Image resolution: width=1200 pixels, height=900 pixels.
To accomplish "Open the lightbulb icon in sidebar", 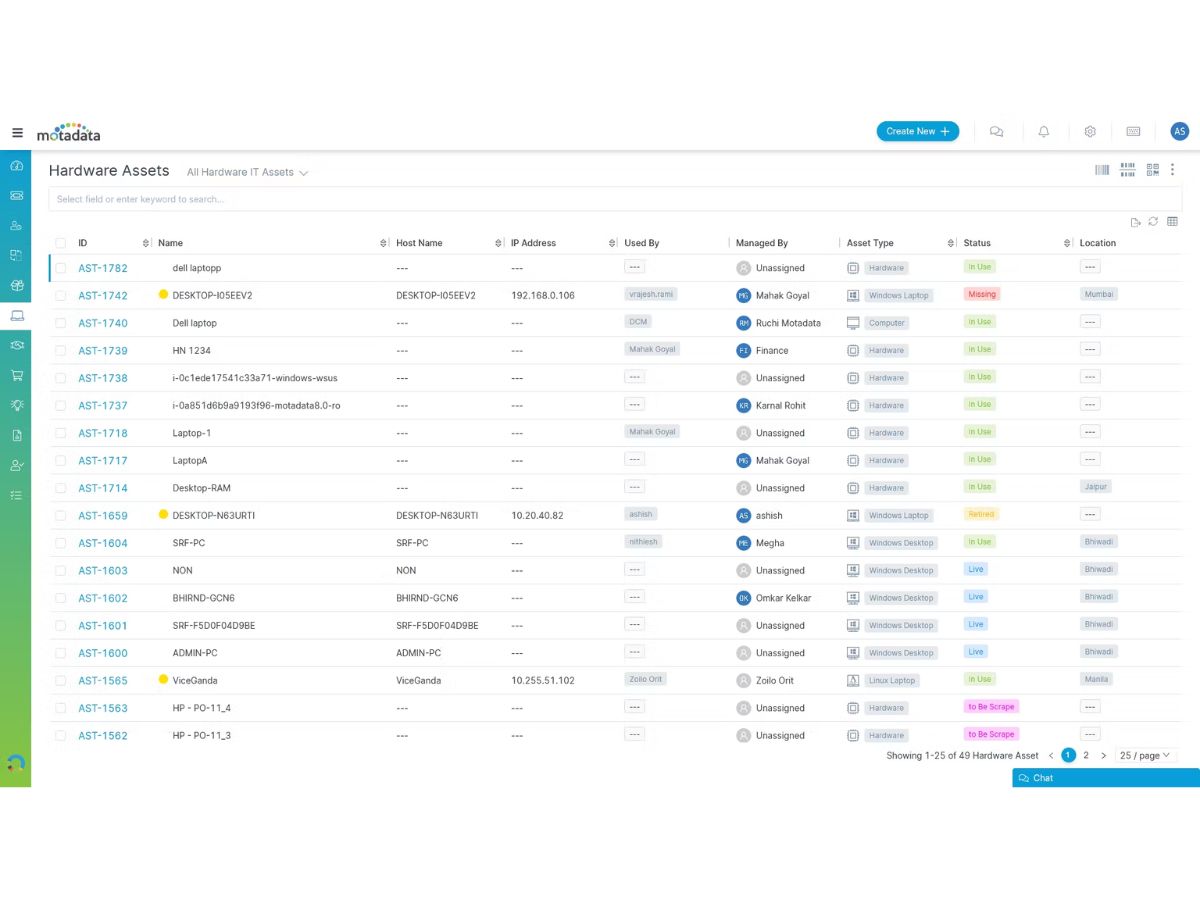I will click(x=16, y=405).
